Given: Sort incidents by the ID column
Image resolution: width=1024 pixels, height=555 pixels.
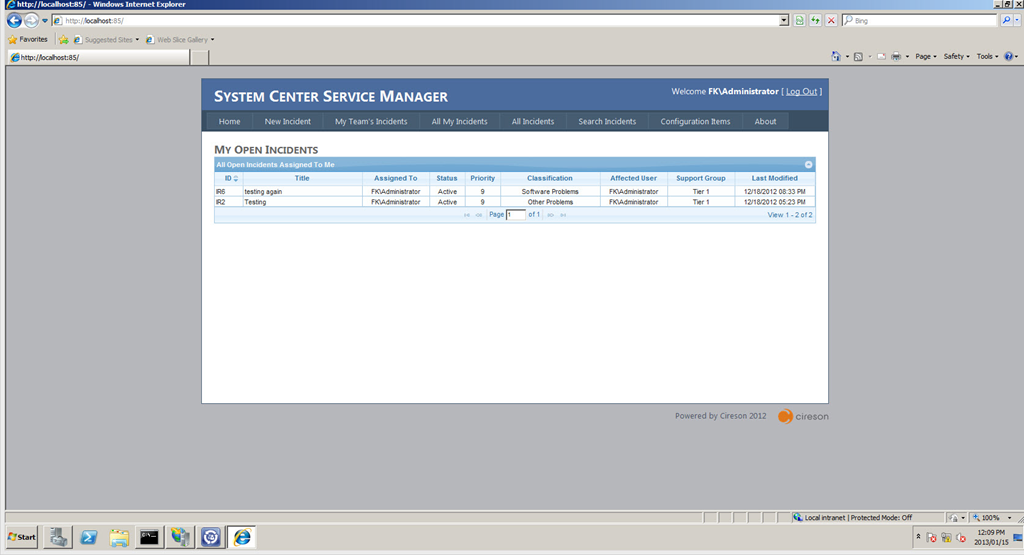Looking at the screenshot, I should 229,178.
